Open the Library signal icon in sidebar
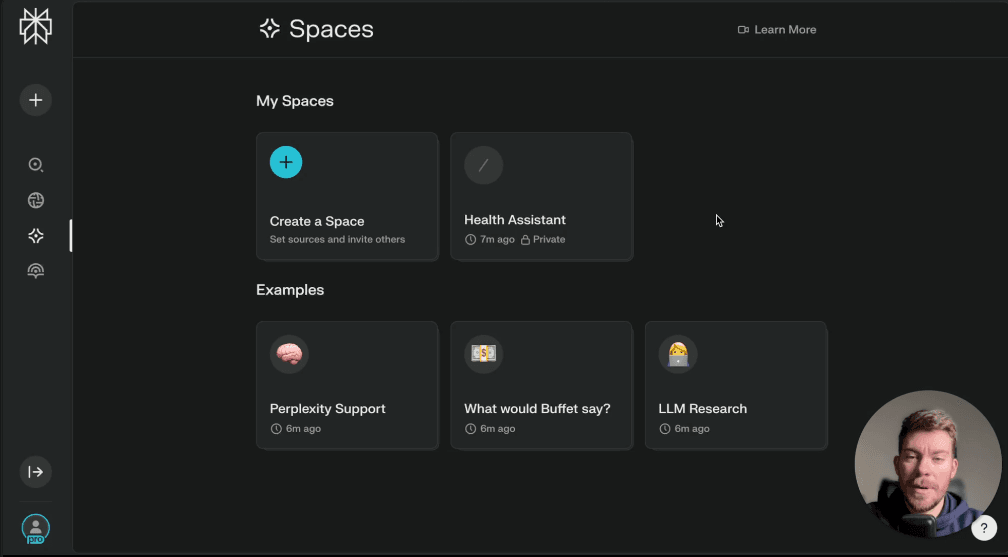The height and width of the screenshot is (557, 1008). click(35, 271)
